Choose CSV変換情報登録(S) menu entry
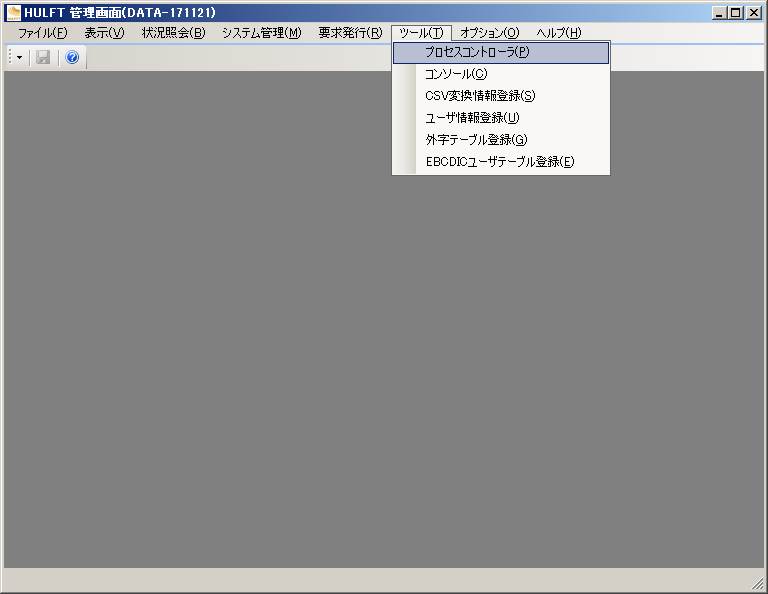 [501, 96]
